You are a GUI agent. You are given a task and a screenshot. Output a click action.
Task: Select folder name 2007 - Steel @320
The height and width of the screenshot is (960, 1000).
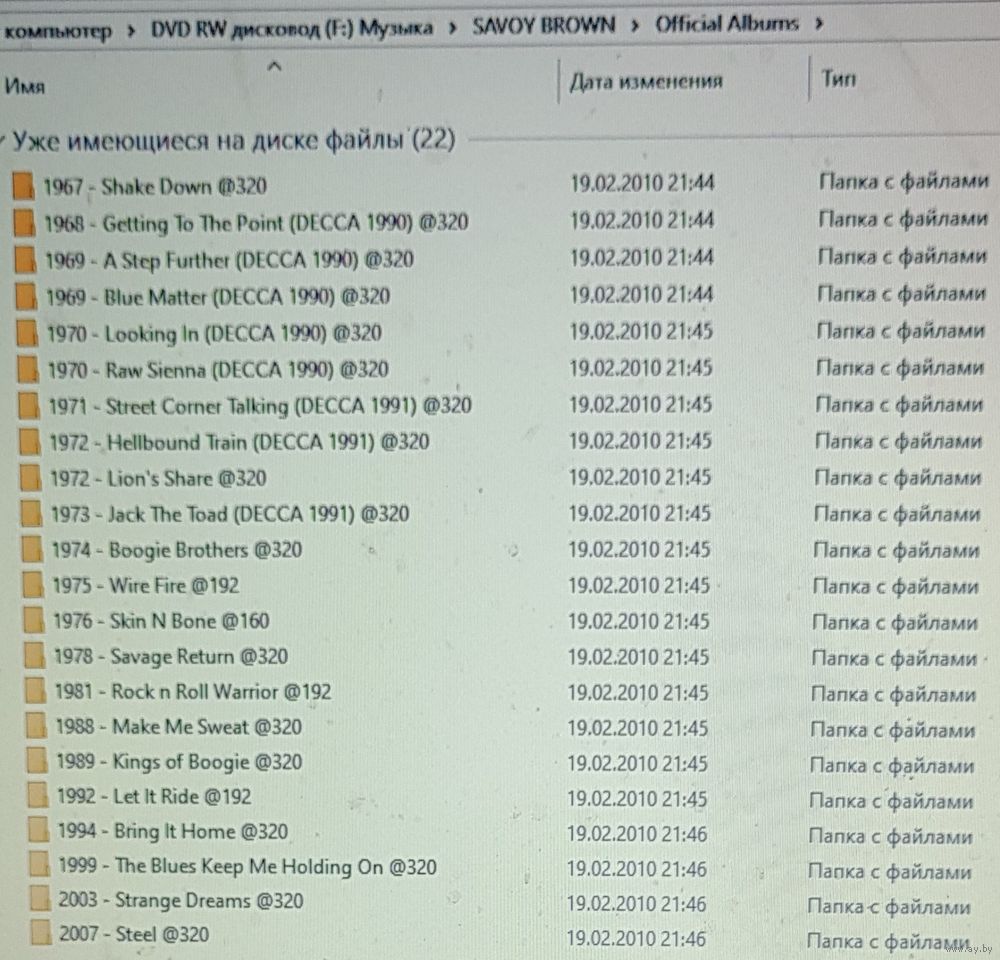coord(134,934)
